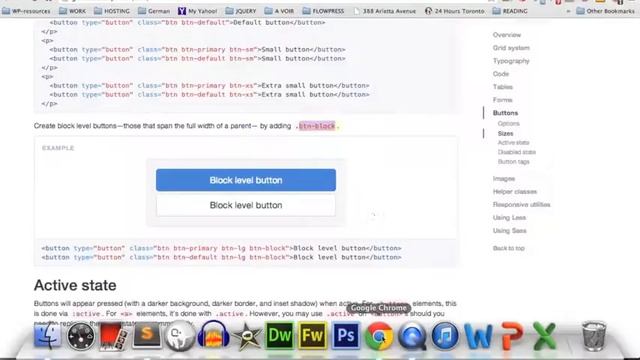
Task: Open the Trash in the dock
Action: (x=593, y=336)
